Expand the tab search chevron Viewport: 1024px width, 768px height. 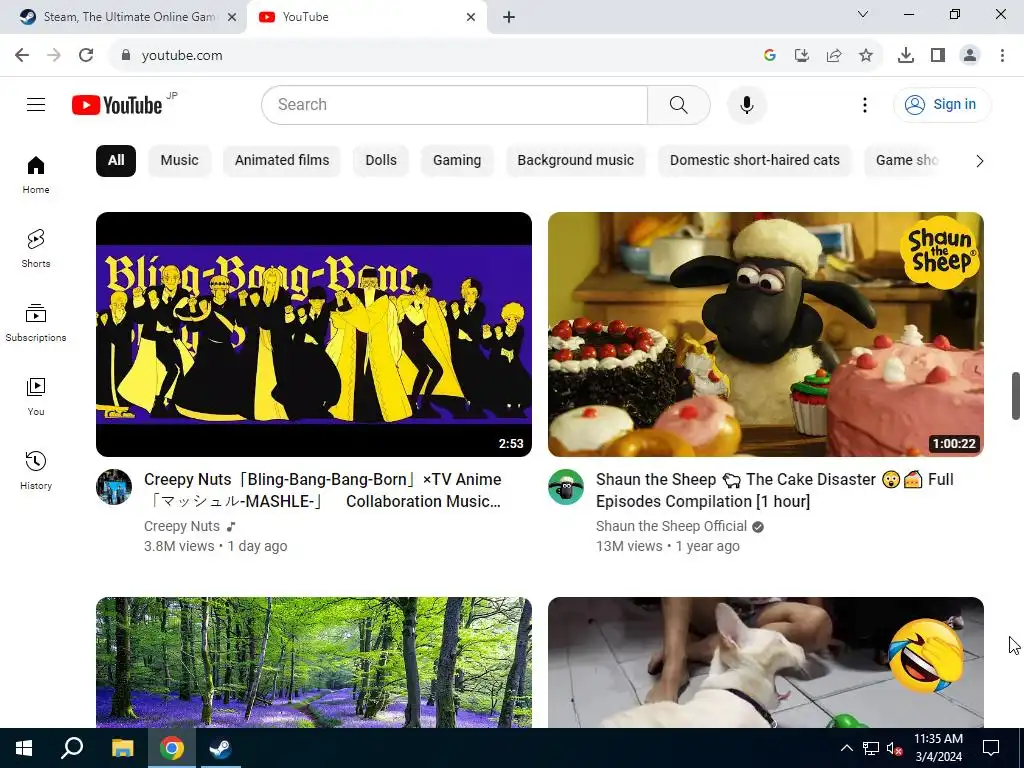(x=863, y=14)
